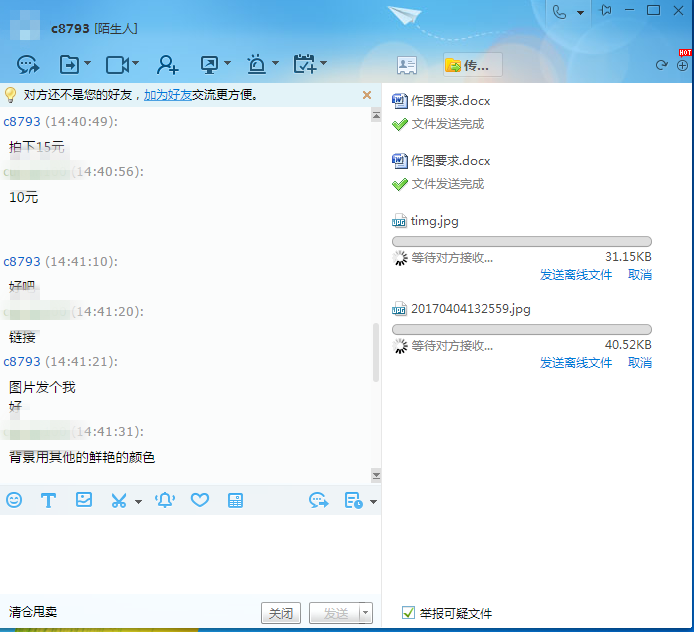The width and height of the screenshot is (694, 632).
Task: Open the contact profile card tab
Action: click(x=406, y=65)
